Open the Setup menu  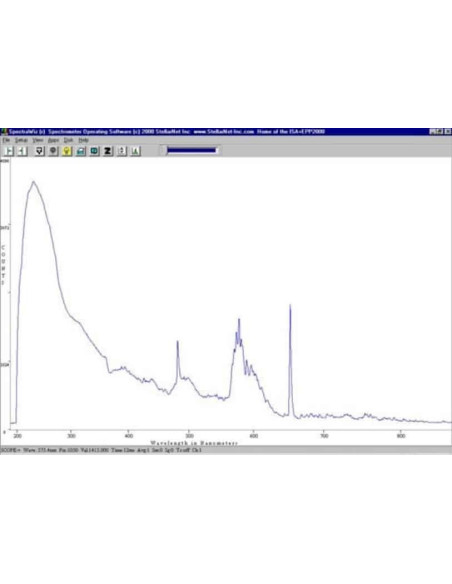tap(21, 140)
